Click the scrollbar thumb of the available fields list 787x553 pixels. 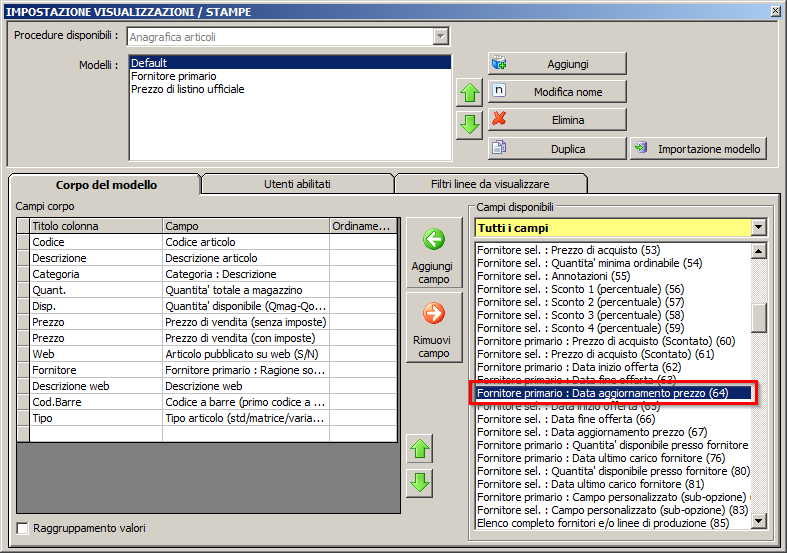click(x=758, y=318)
